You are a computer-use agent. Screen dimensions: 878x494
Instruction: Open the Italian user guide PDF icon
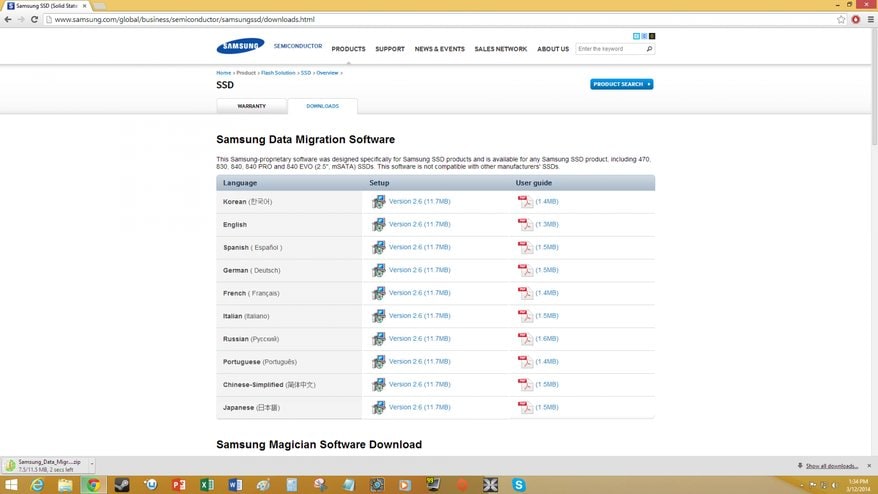(x=525, y=316)
